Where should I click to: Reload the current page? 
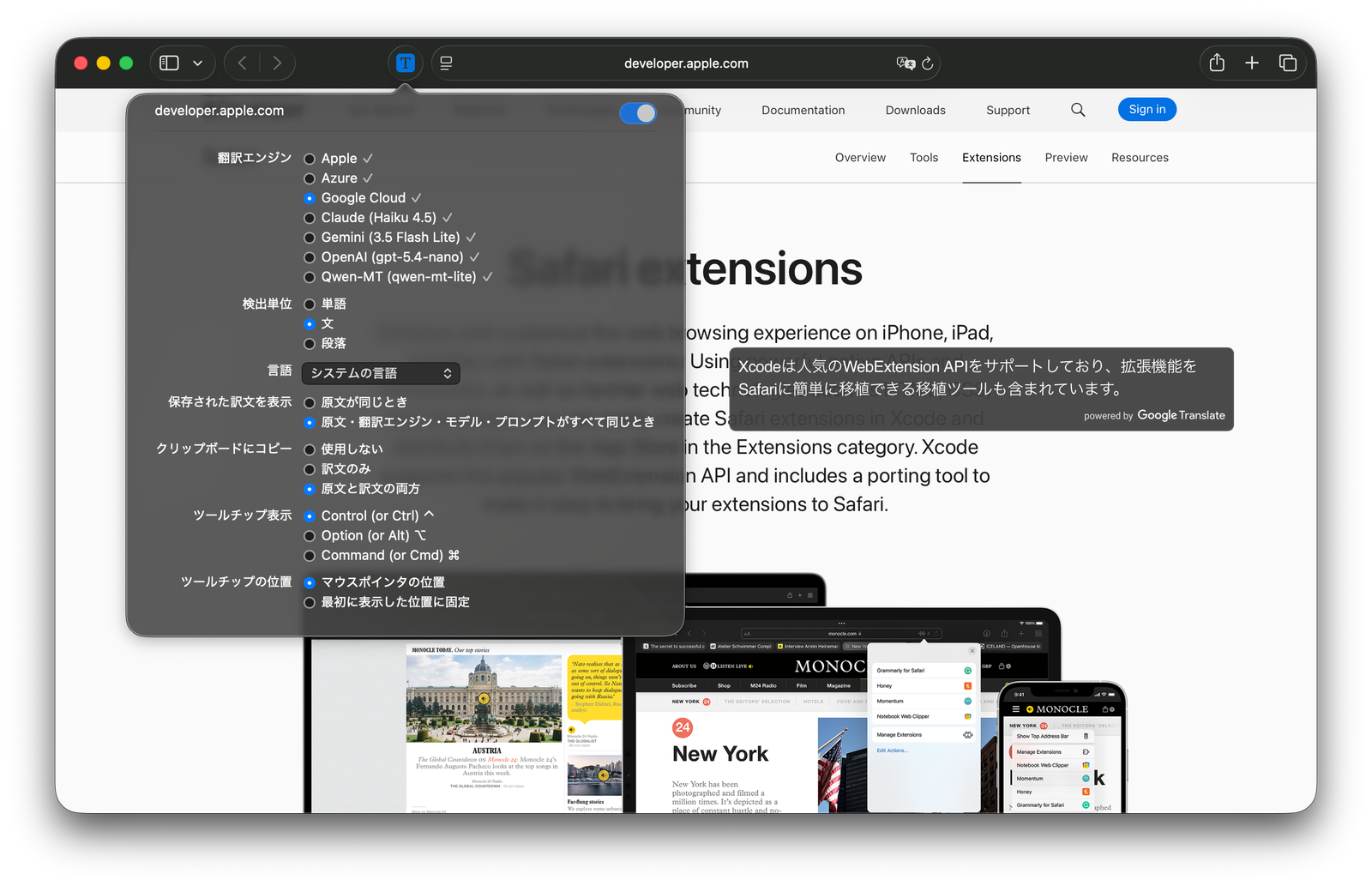(x=928, y=63)
